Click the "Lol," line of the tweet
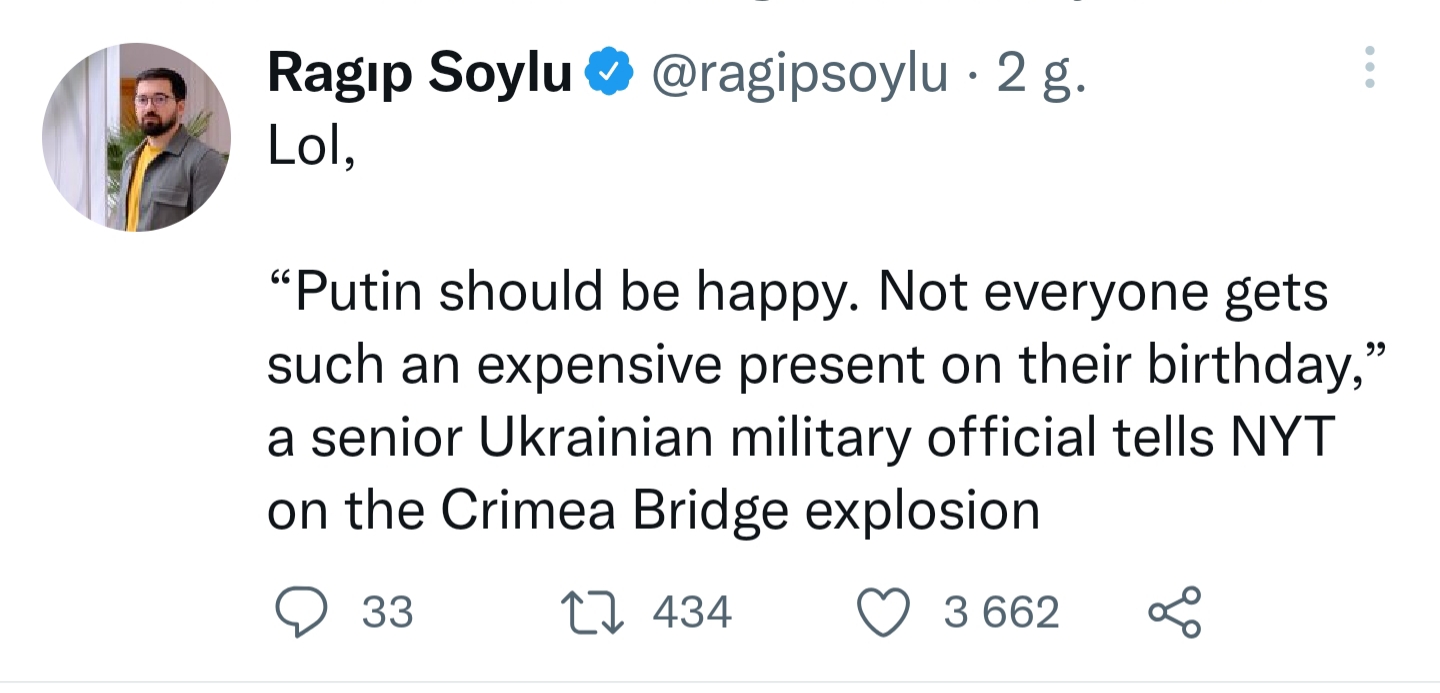Image resolution: width=1440 pixels, height=693 pixels. [311, 147]
